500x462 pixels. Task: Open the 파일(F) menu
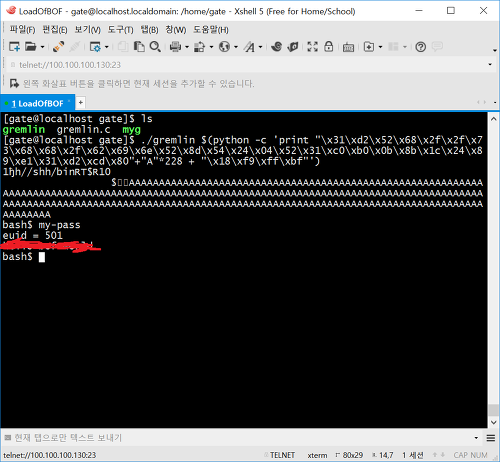22,30
